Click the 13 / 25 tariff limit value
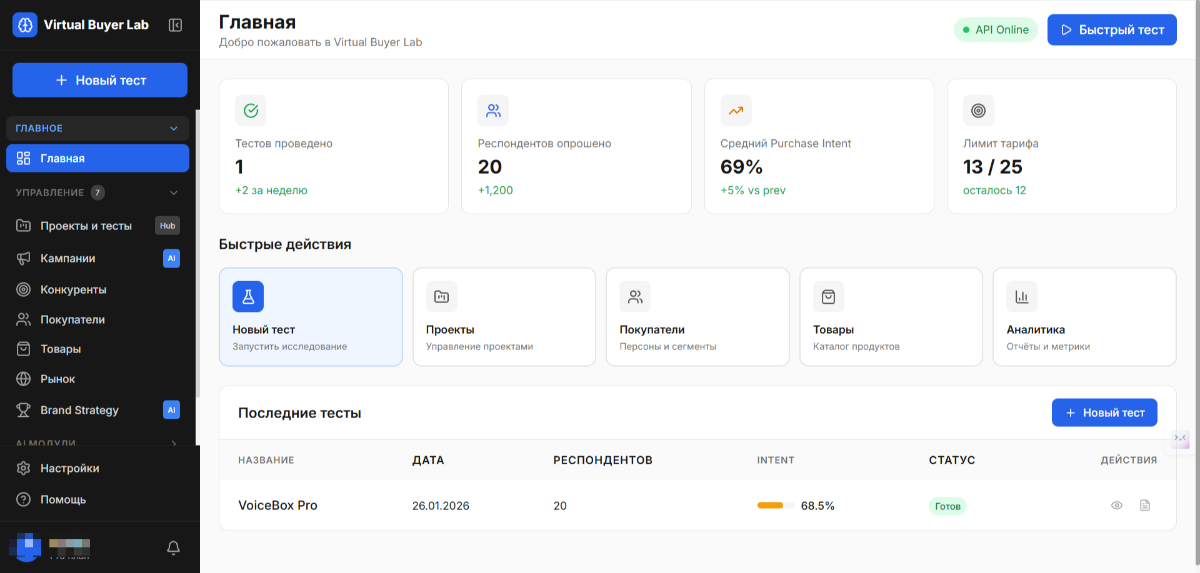 [x=993, y=167]
